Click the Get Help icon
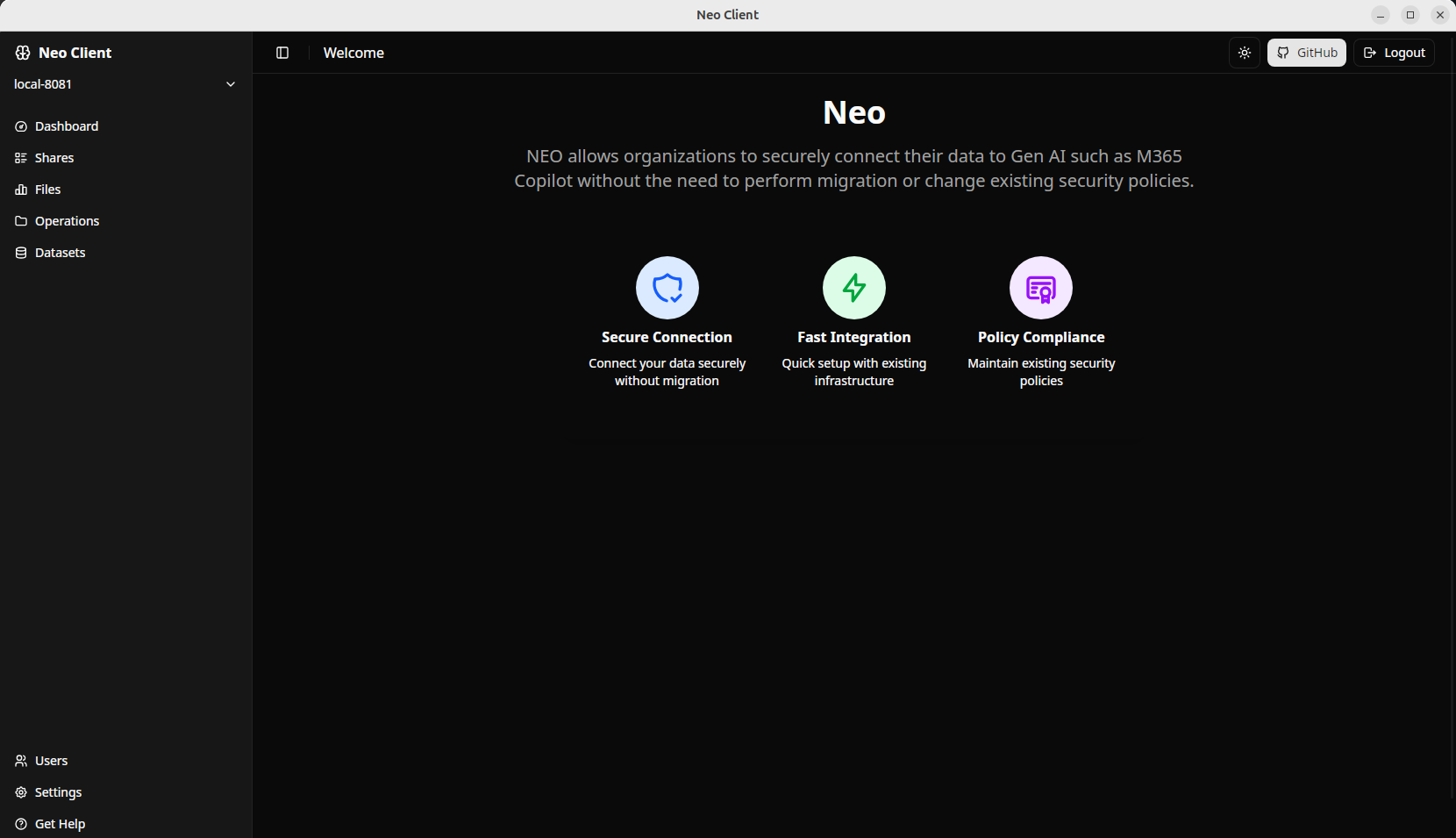This screenshot has width=1456, height=838. pos(20,823)
